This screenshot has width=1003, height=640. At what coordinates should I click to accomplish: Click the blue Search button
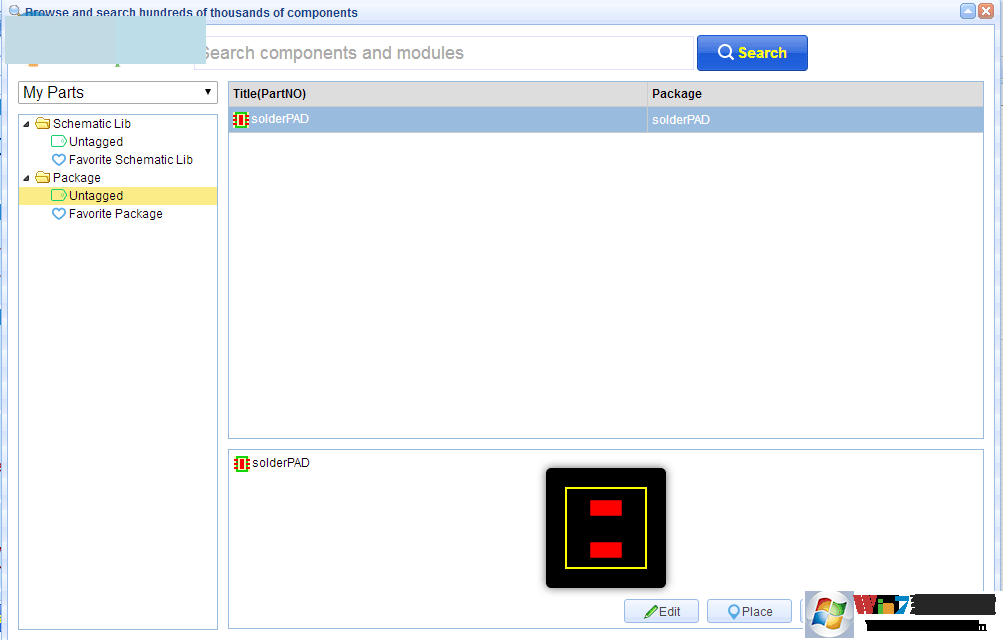[x=752, y=53]
